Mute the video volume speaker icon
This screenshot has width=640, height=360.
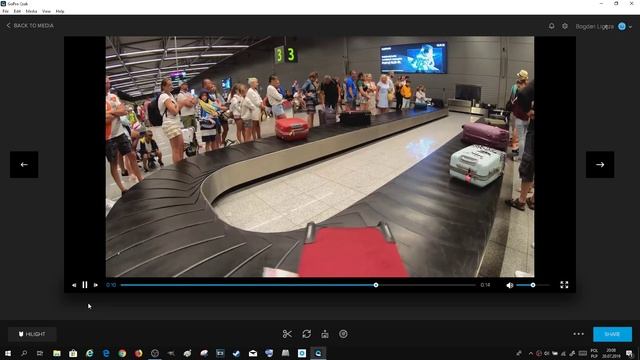[x=509, y=285]
